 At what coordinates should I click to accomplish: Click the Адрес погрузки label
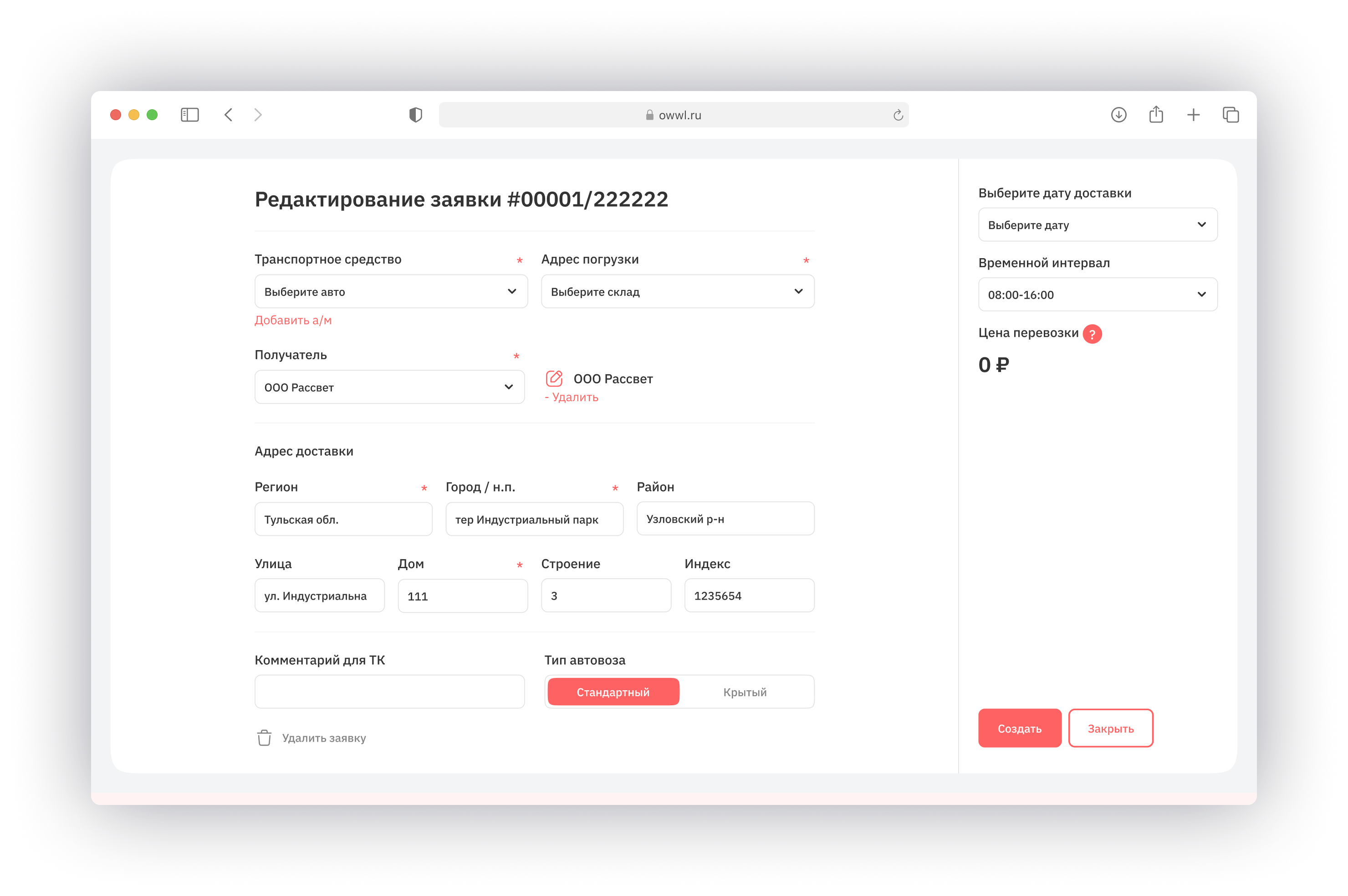coord(590,259)
